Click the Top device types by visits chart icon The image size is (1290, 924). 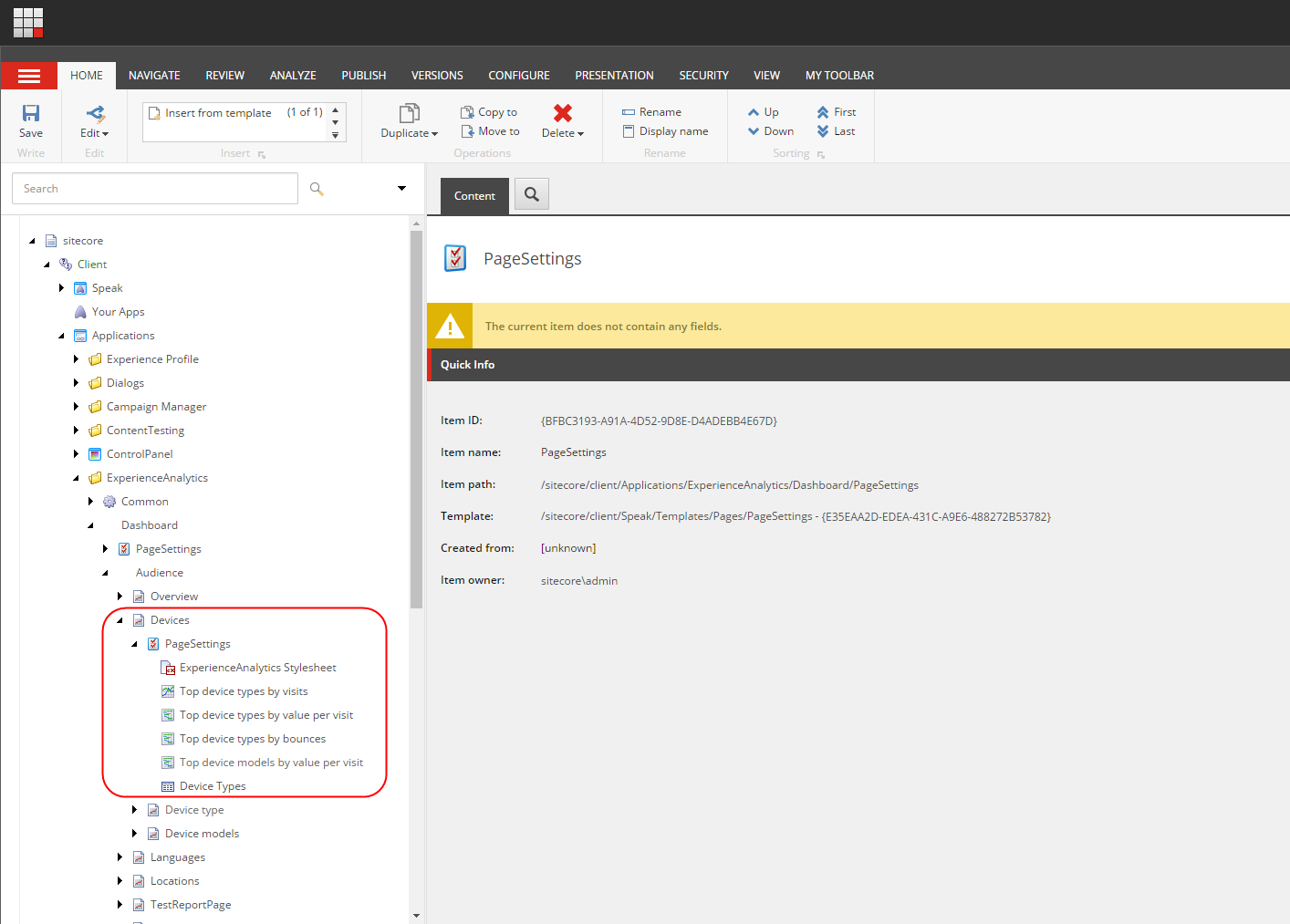tap(168, 691)
